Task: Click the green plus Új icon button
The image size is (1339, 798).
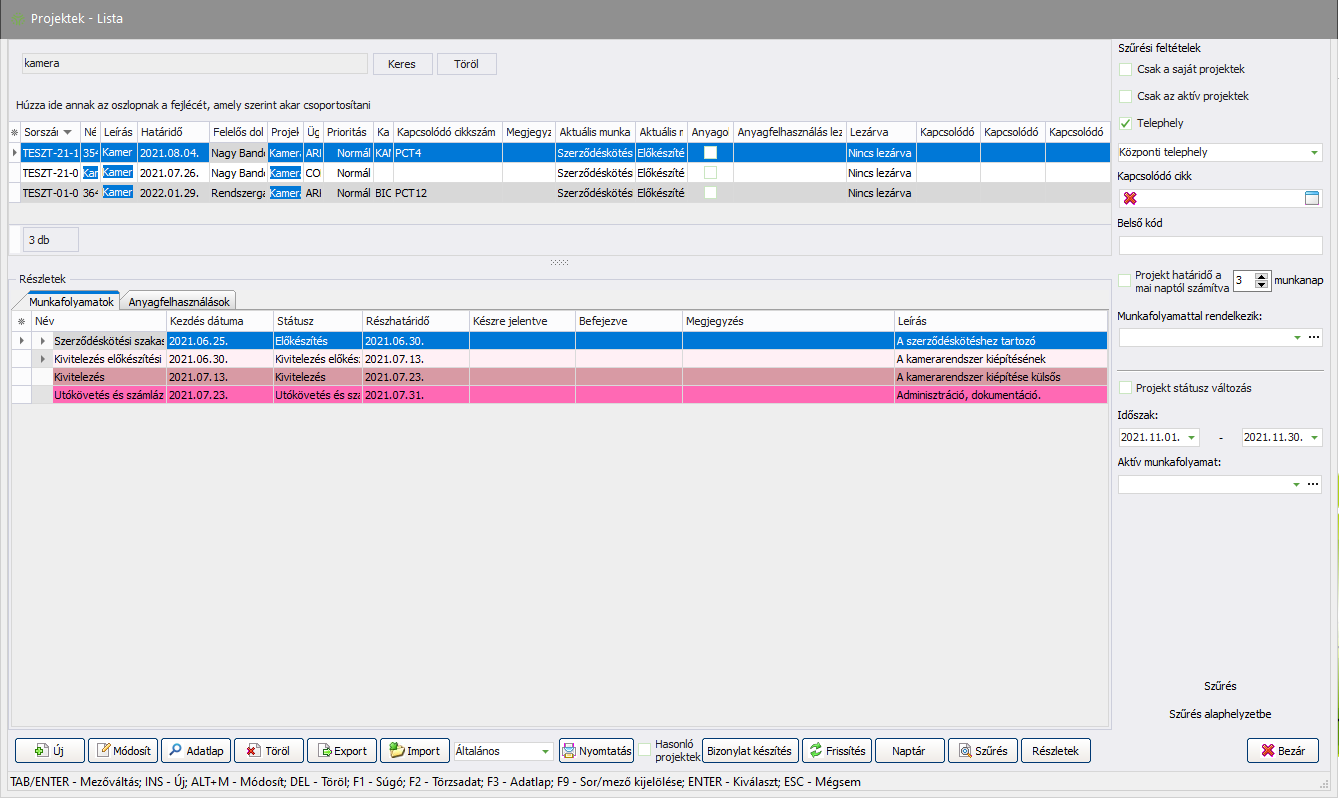Action: pos(49,751)
